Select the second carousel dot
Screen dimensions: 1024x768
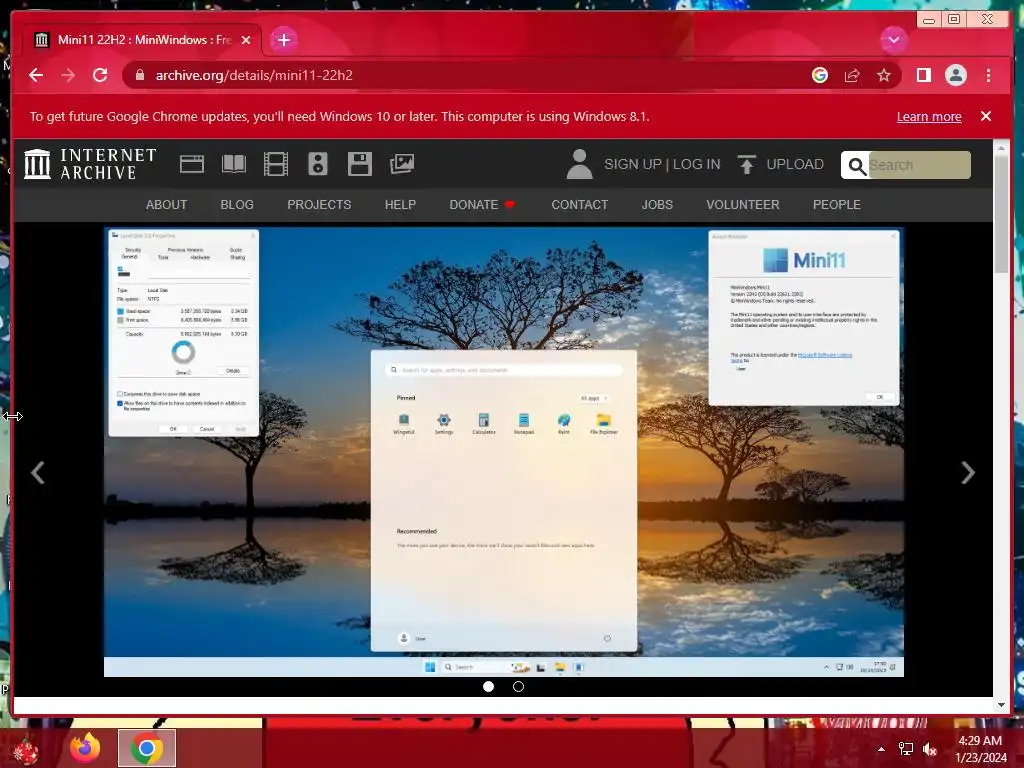click(519, 686)
